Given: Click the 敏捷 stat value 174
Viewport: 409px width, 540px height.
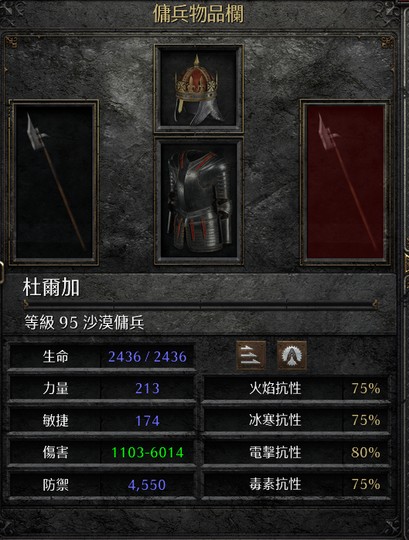Looking at the screenshot, I should click(147, 420).
